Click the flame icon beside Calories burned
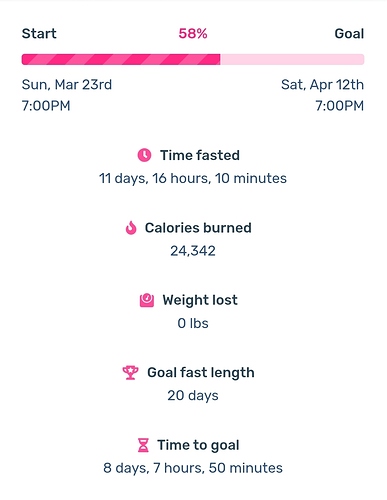Image resolution: width=387 pixels, height=500 pixels. click(x=131, y=228)
